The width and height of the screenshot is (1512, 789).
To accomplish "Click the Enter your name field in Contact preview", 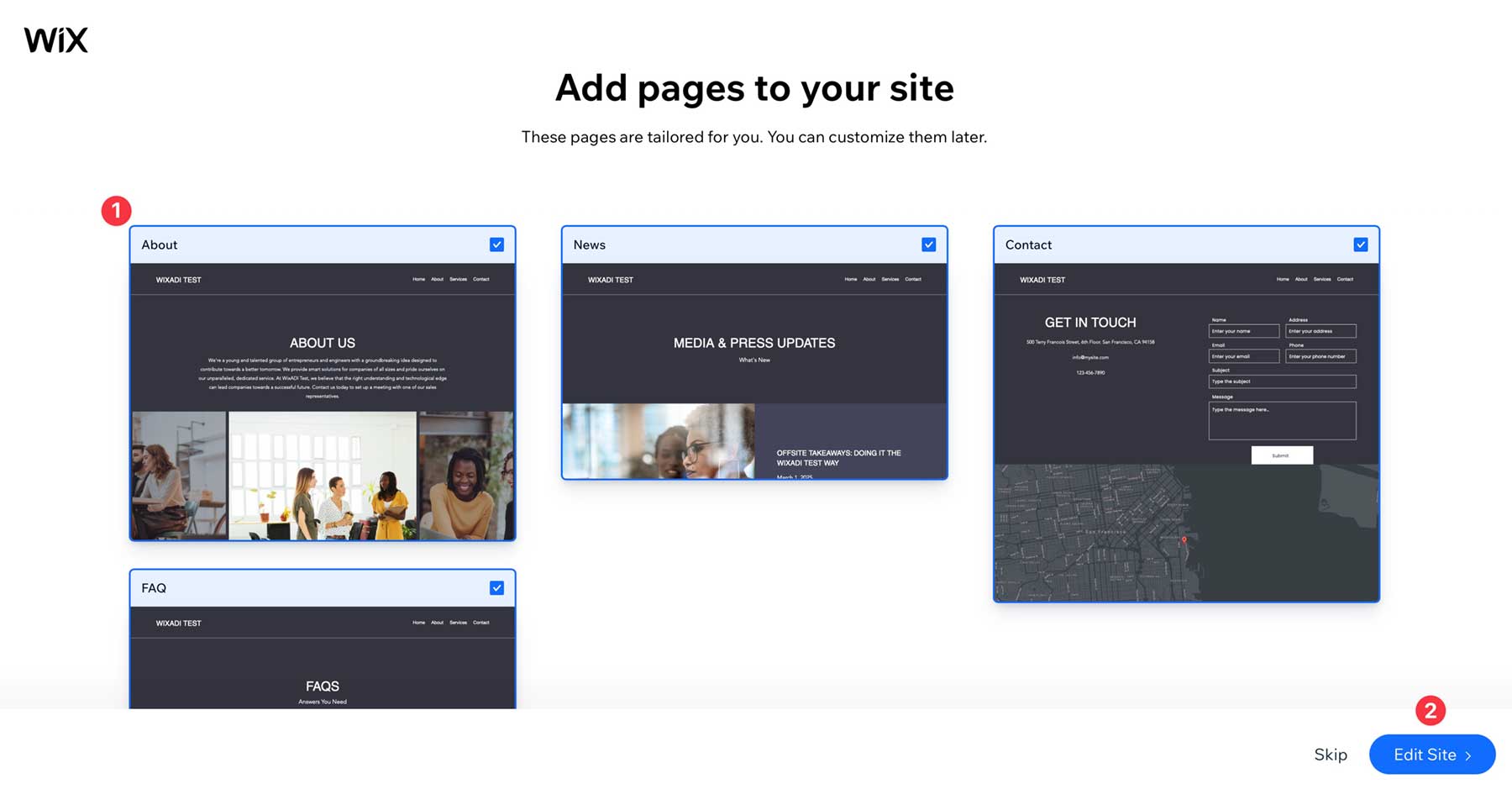I will (1243, 331).
